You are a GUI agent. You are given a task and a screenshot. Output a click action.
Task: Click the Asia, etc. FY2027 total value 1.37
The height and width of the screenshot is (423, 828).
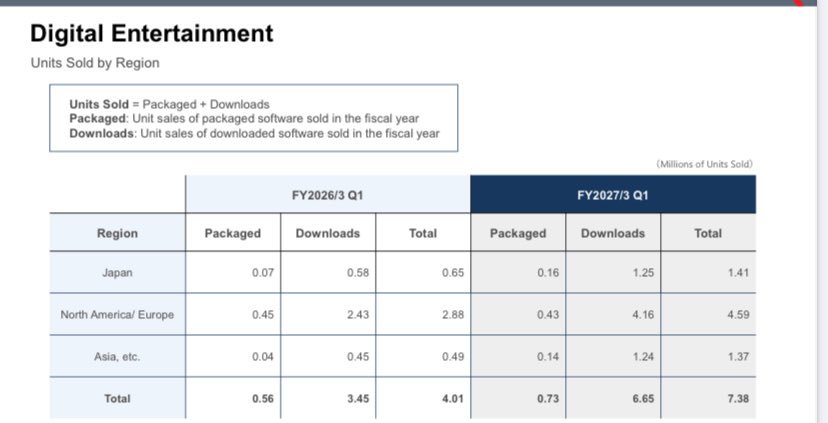click(x=738, y=356)
